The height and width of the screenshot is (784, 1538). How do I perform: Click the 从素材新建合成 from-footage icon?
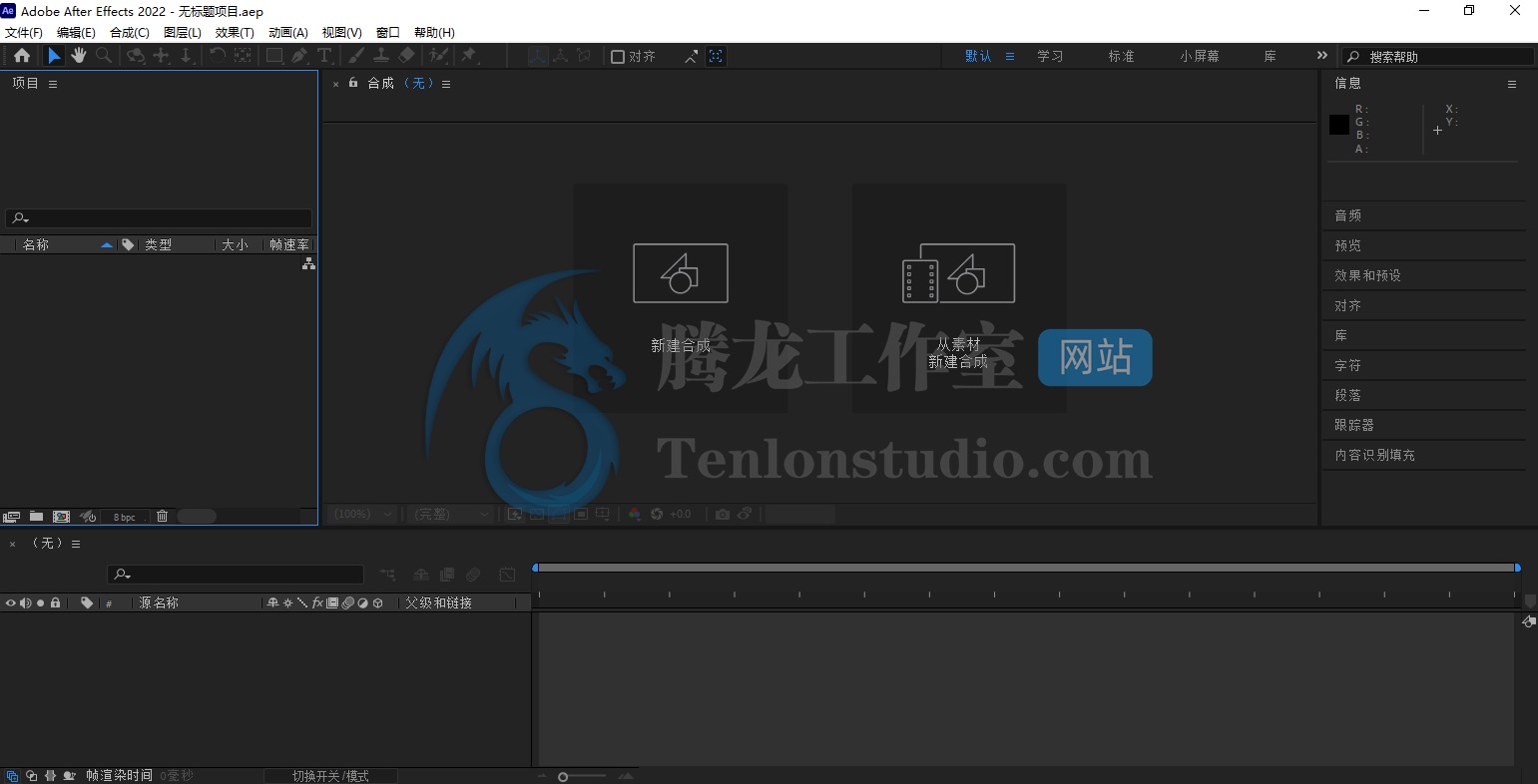(958, 273)
